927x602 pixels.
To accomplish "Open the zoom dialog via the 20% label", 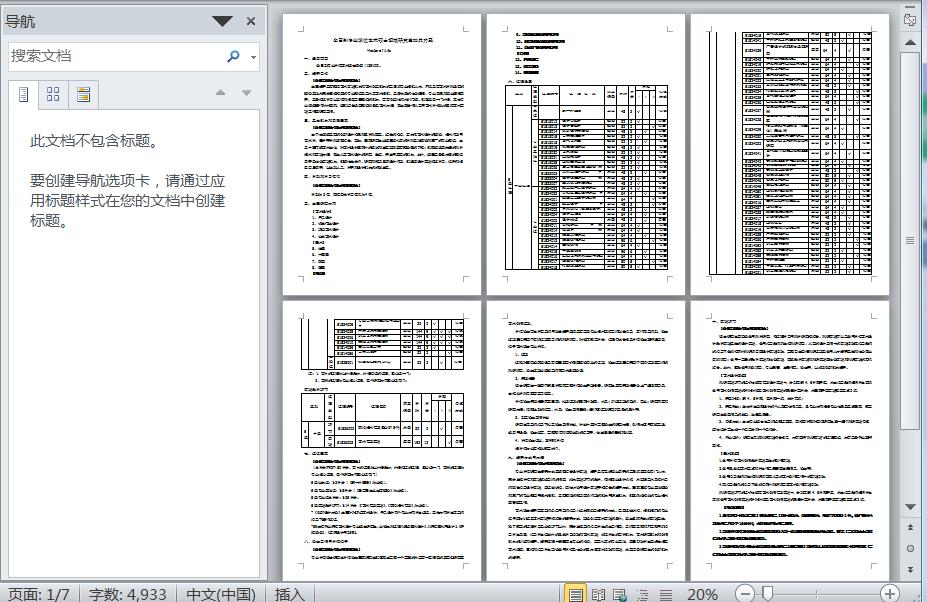I will click(702, 594).
